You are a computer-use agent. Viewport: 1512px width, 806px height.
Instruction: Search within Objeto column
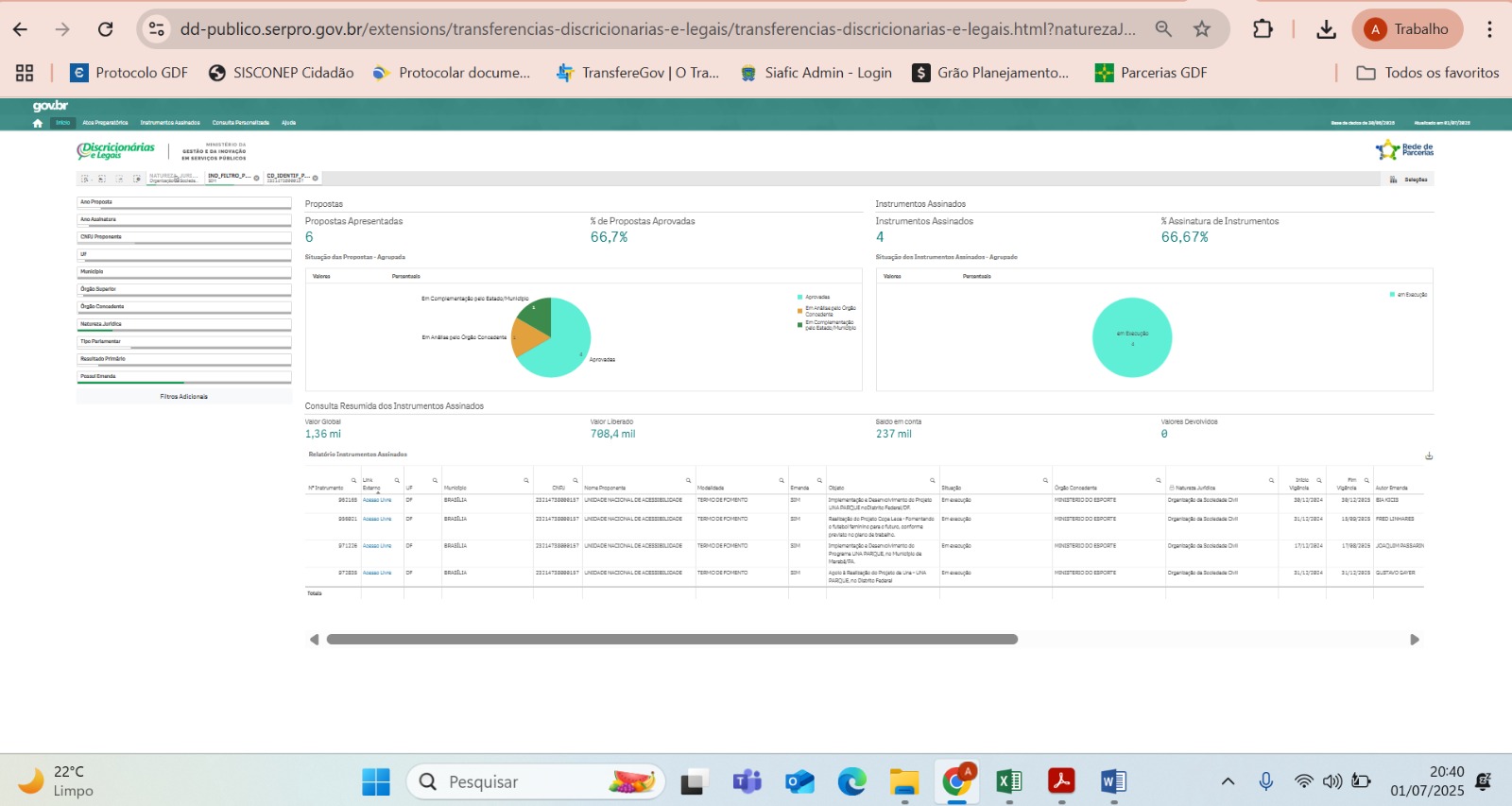tap(933, 480)
